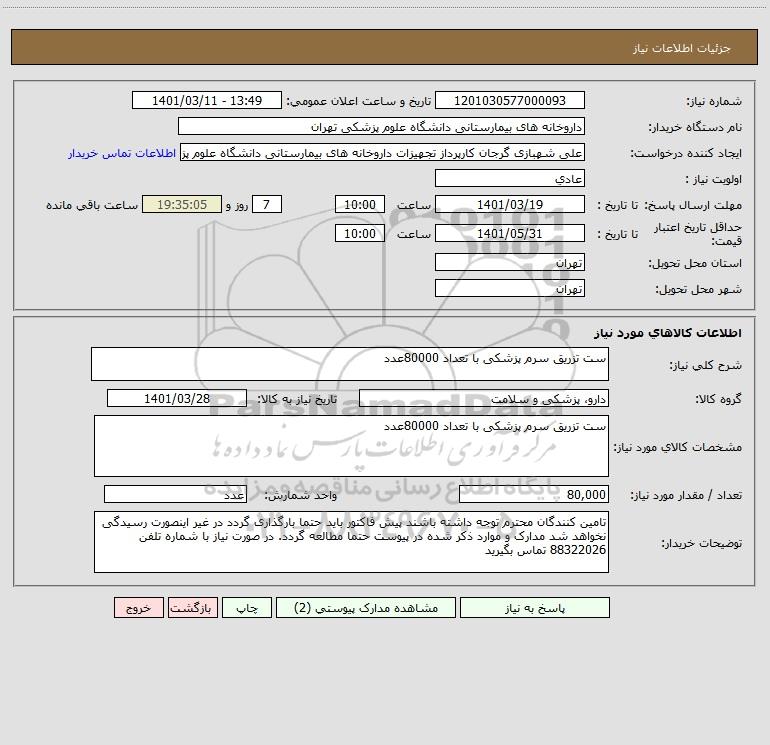Click the چاپ print button
This screenshot has width=770, height=745.
click(x=247, y=607)
